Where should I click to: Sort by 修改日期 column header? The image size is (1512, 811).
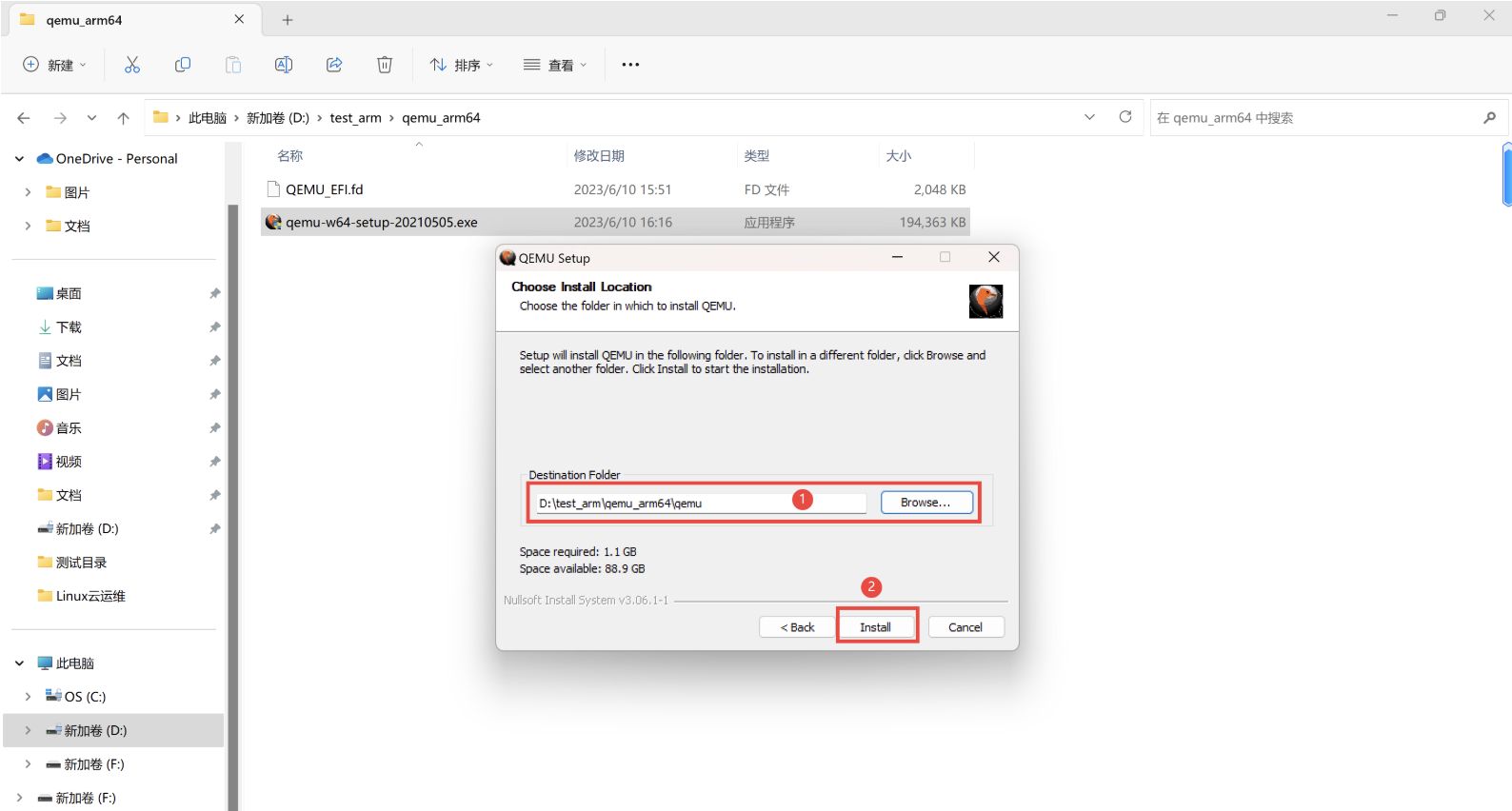(x=599, y=156)
